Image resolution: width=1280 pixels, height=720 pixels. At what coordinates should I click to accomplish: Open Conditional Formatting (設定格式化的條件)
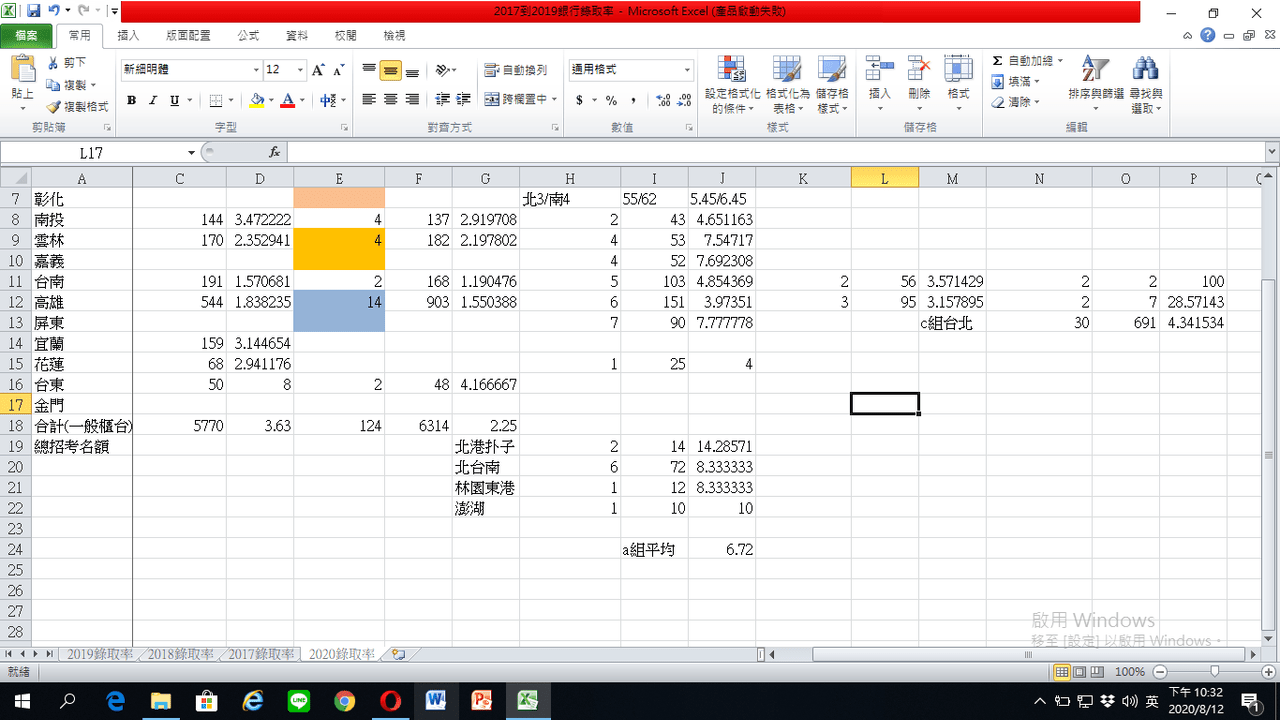tap(733, 84)
